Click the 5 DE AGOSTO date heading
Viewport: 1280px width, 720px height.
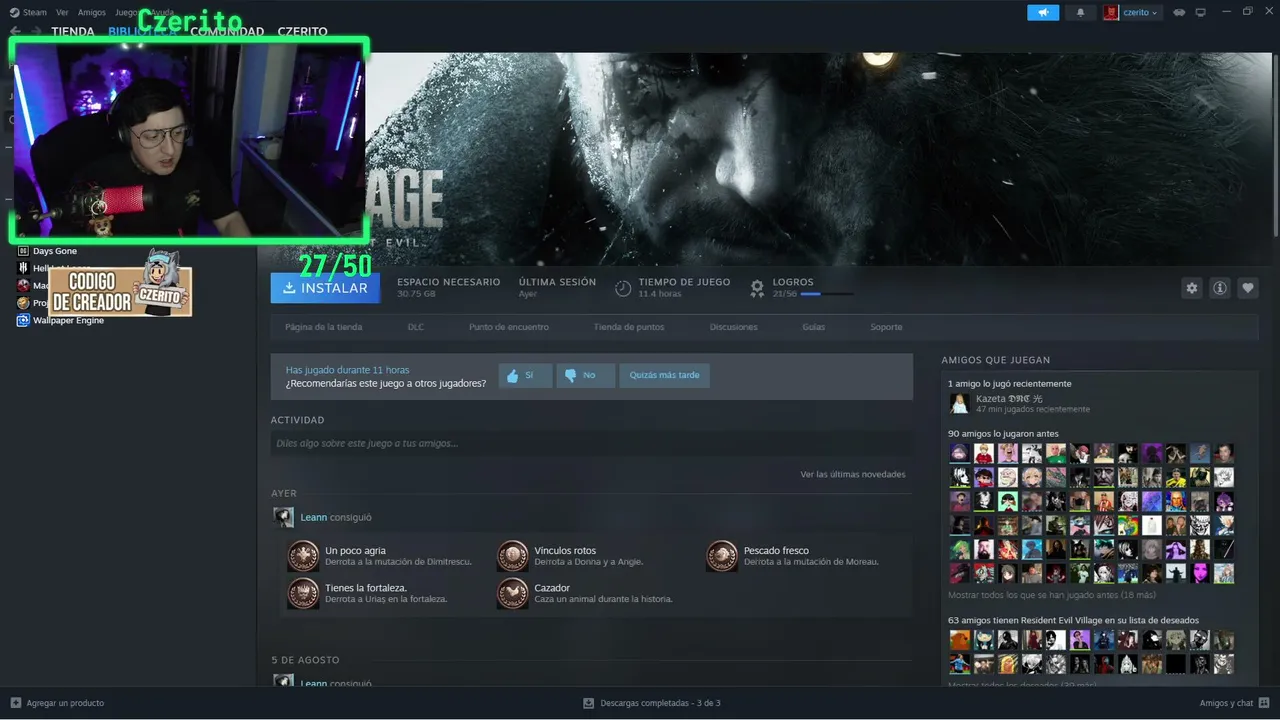coord(305,660)
